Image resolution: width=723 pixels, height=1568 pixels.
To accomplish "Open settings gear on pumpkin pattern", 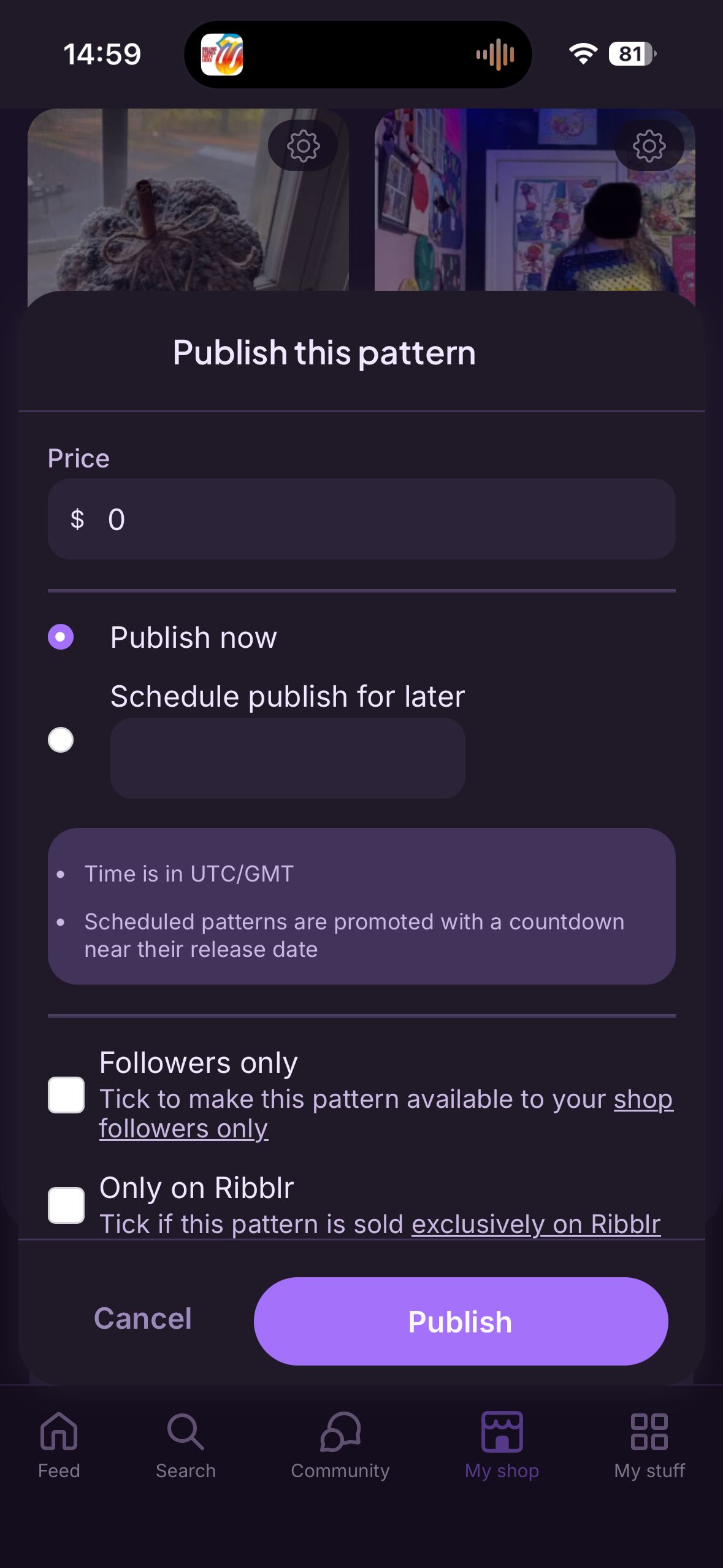I will [x=303, y=146].
